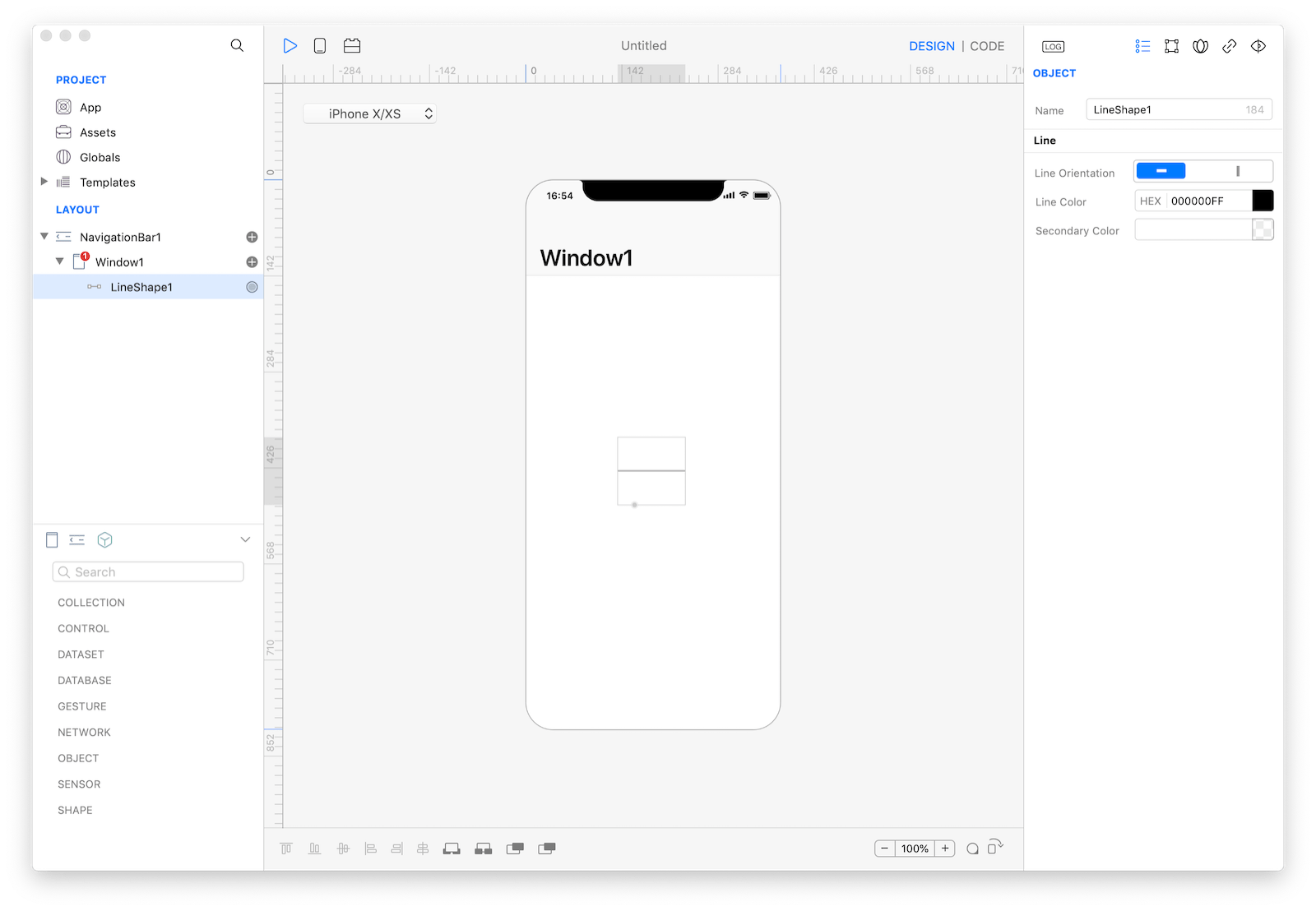
Task: Open the SHAPE library category
Action: point(75,810)
